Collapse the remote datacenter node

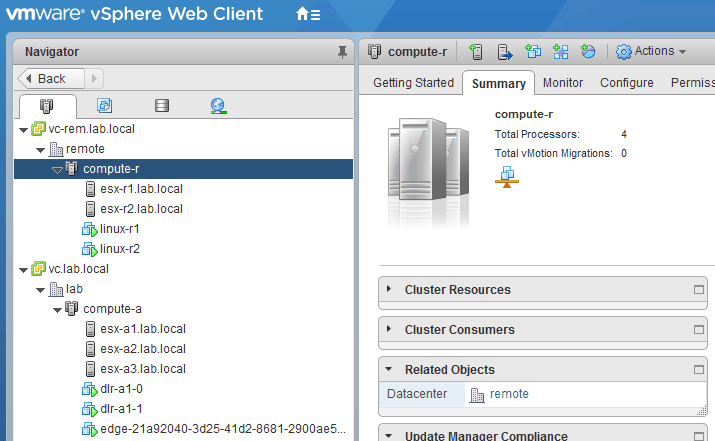40,150
